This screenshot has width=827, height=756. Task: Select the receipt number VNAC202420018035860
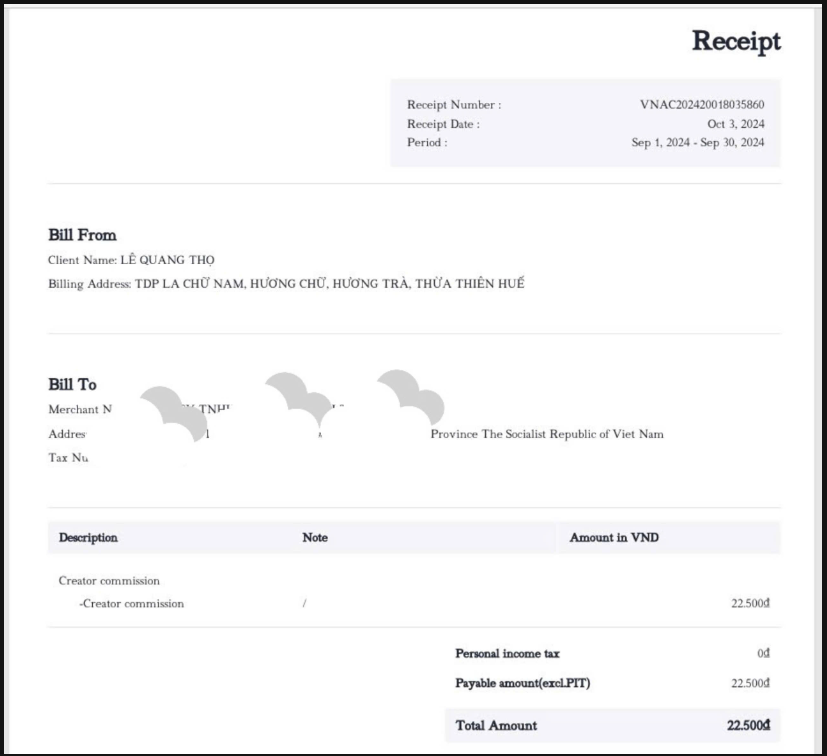click(702, 104)
